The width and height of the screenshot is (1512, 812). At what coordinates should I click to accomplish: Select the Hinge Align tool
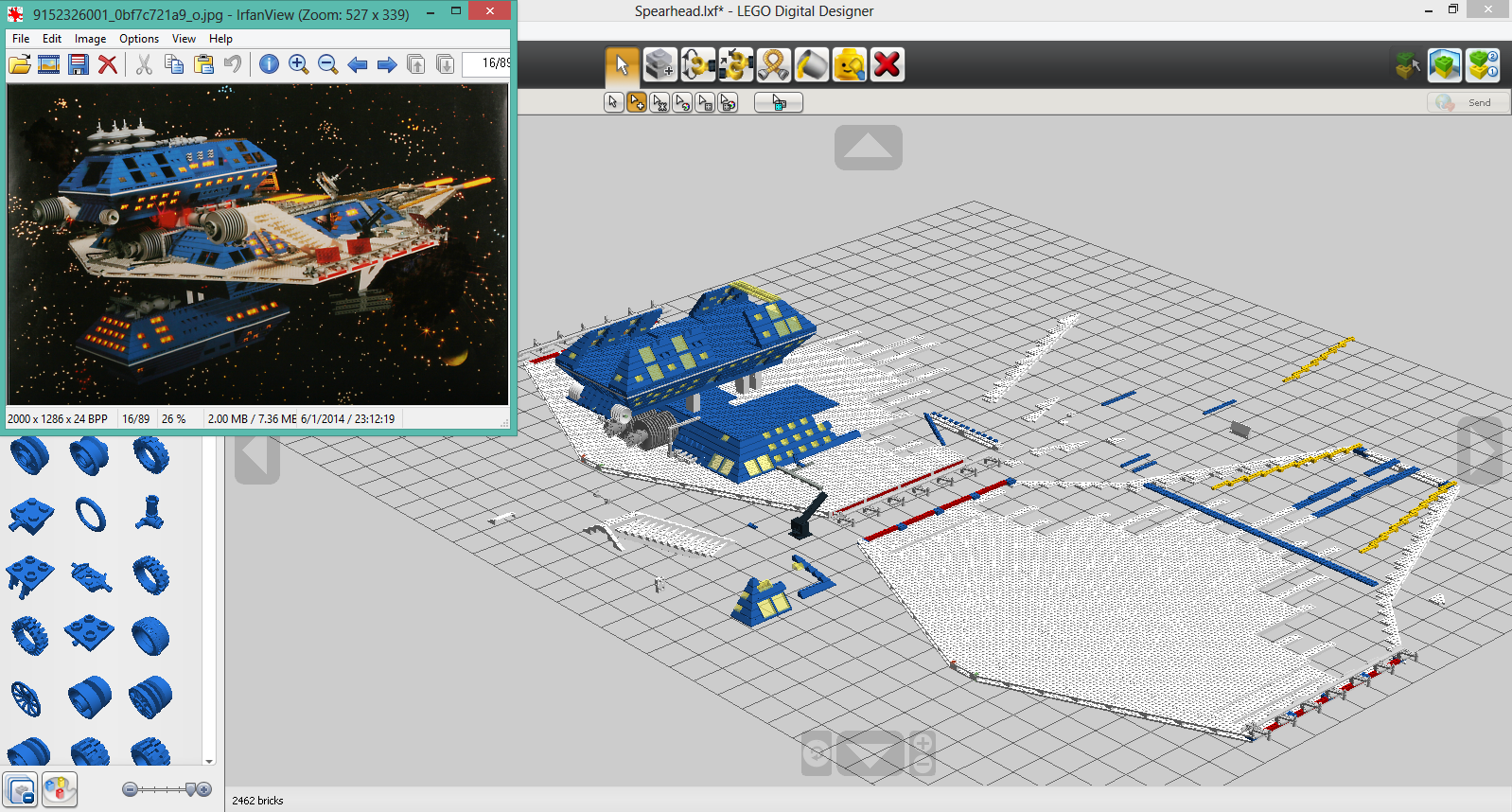(x=736, y=65)
